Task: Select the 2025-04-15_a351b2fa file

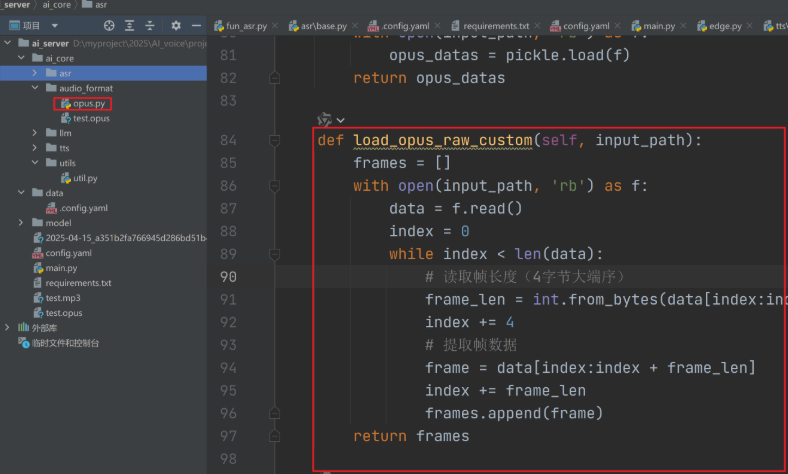Action: click(x=120, y=238)
